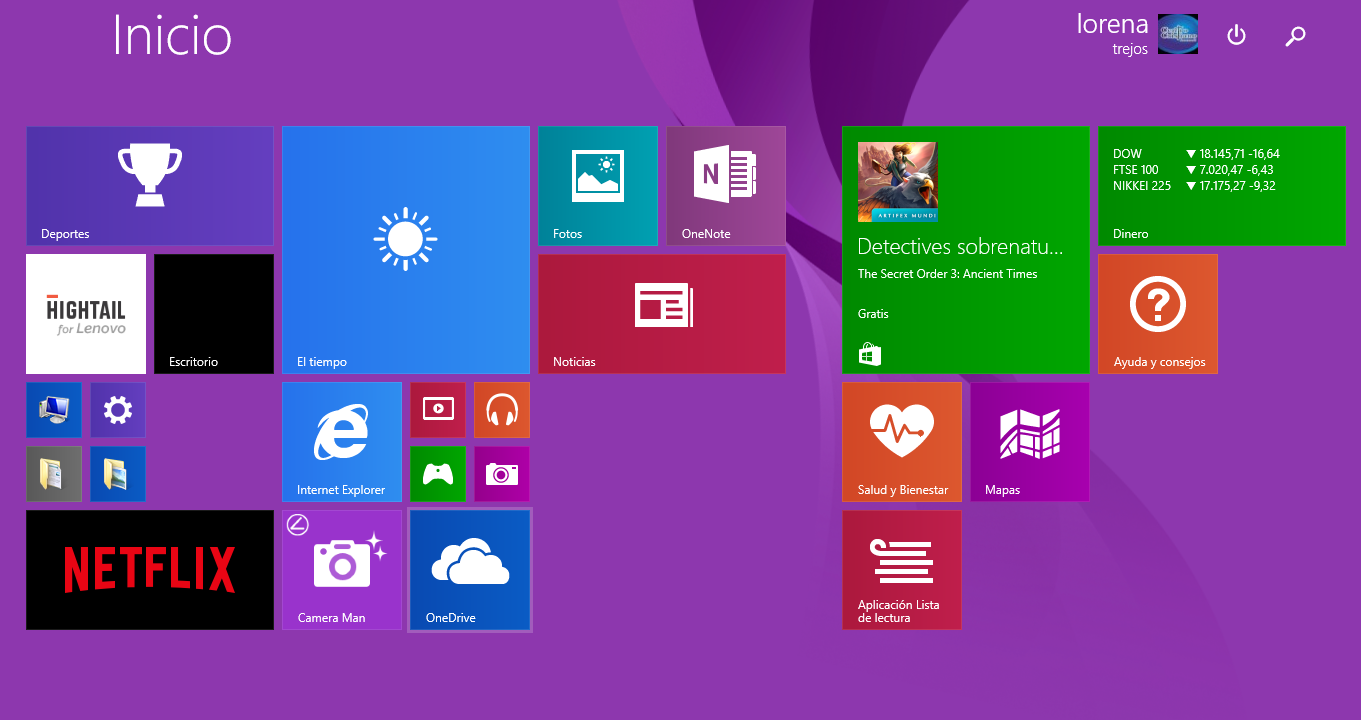Click 'The Secret Order 3: Ancient Times' text
Screen dimensions: 1361x720
pyautogui.click(x=948, y=274)
